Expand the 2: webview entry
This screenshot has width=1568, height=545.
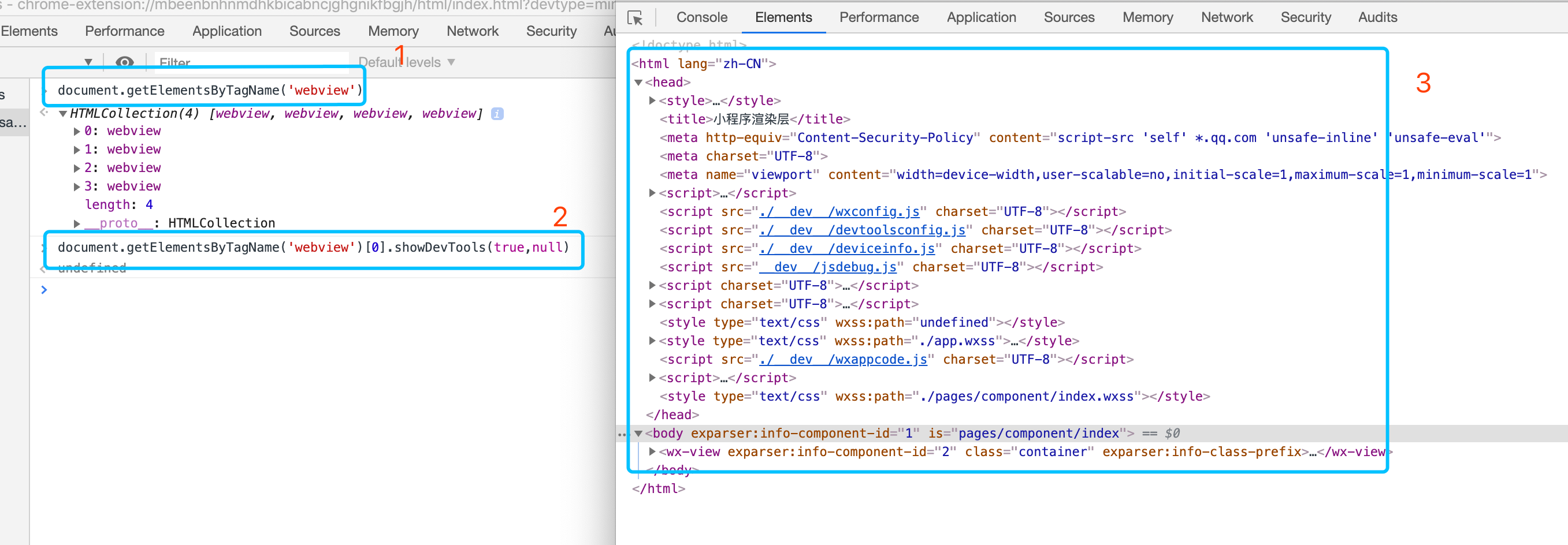coord(77,169)
